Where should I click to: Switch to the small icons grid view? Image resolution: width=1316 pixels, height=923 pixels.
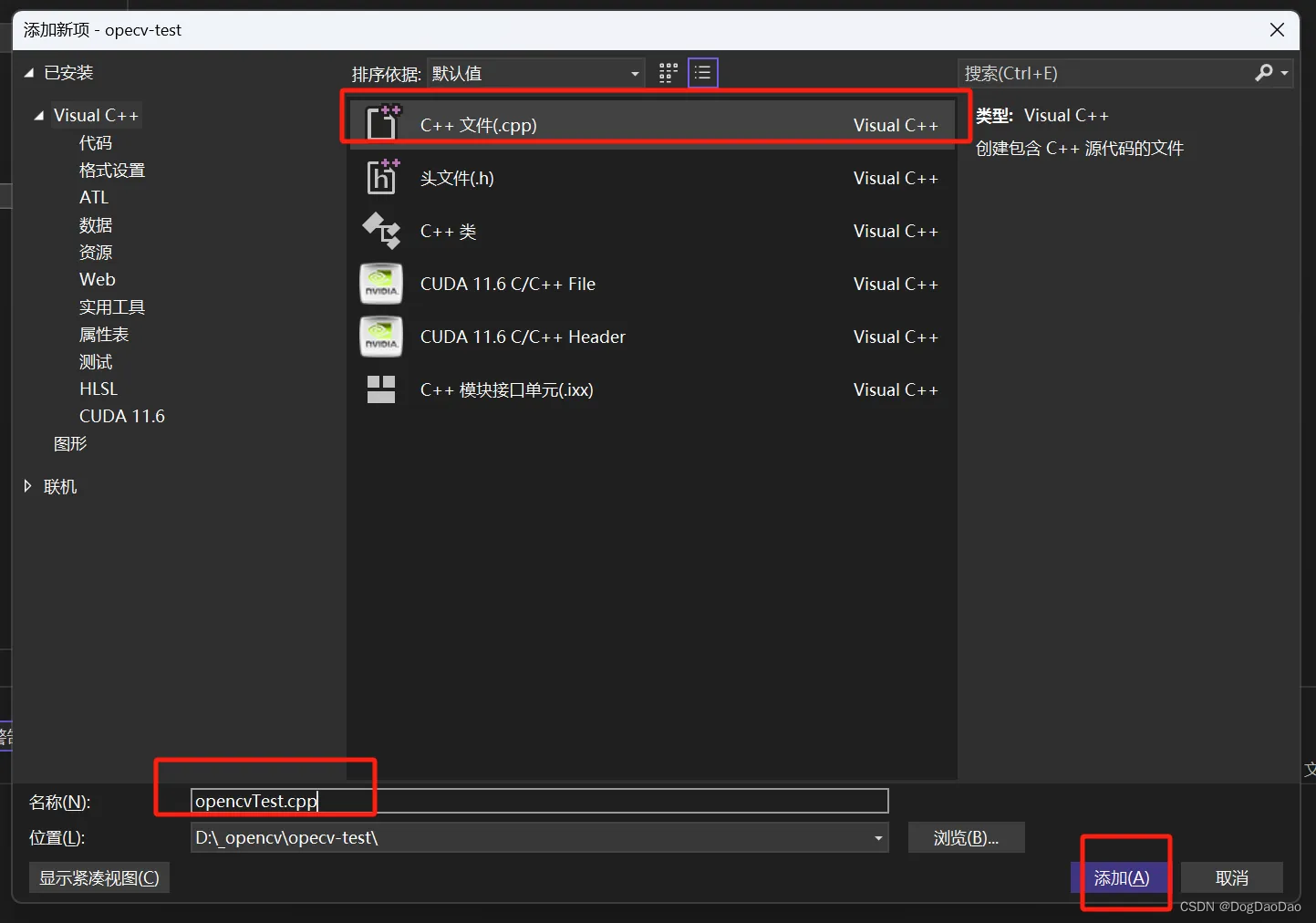pos(668,73)
